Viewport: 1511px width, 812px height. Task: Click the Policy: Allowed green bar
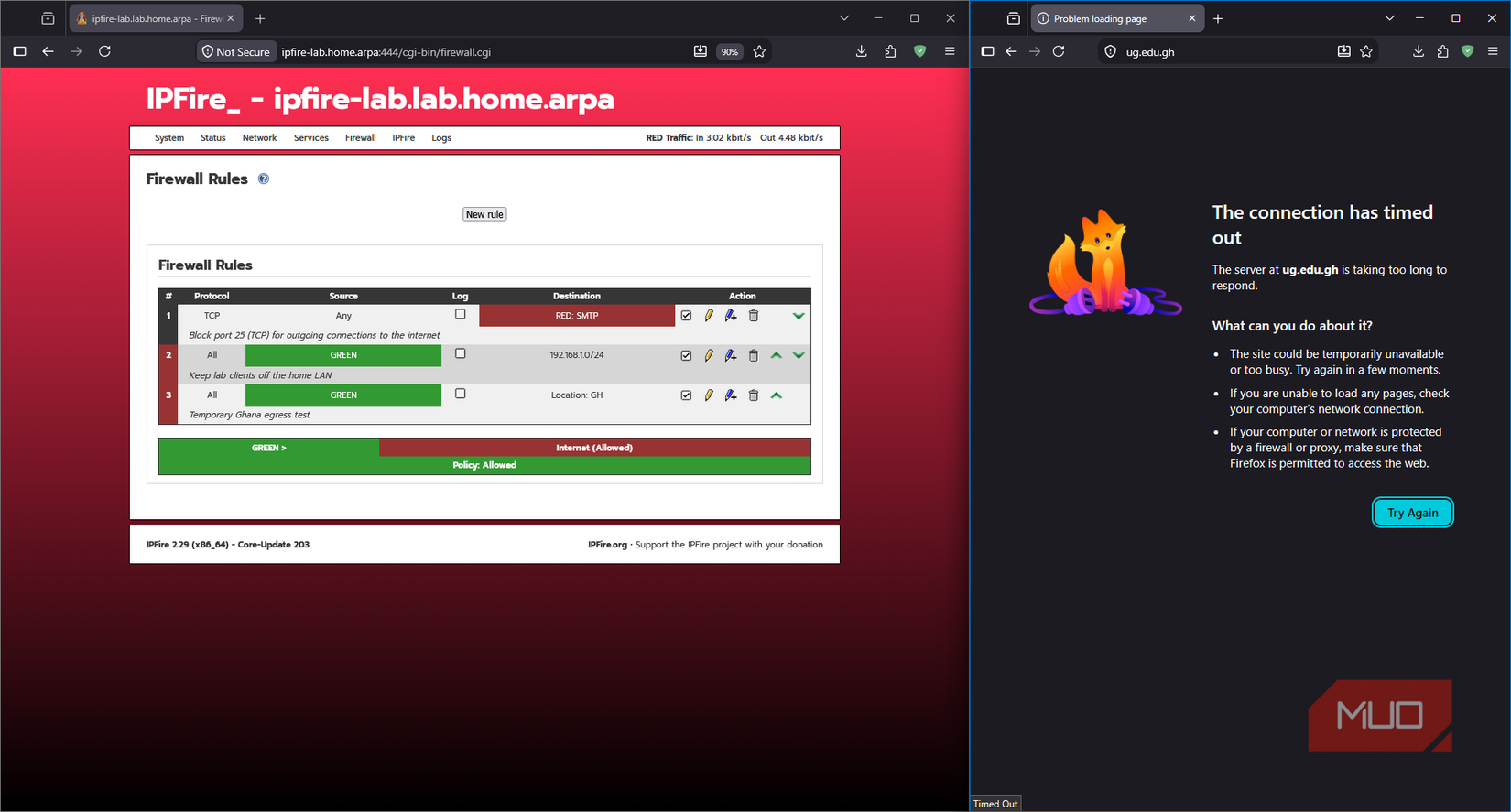[x=484, y=465]
